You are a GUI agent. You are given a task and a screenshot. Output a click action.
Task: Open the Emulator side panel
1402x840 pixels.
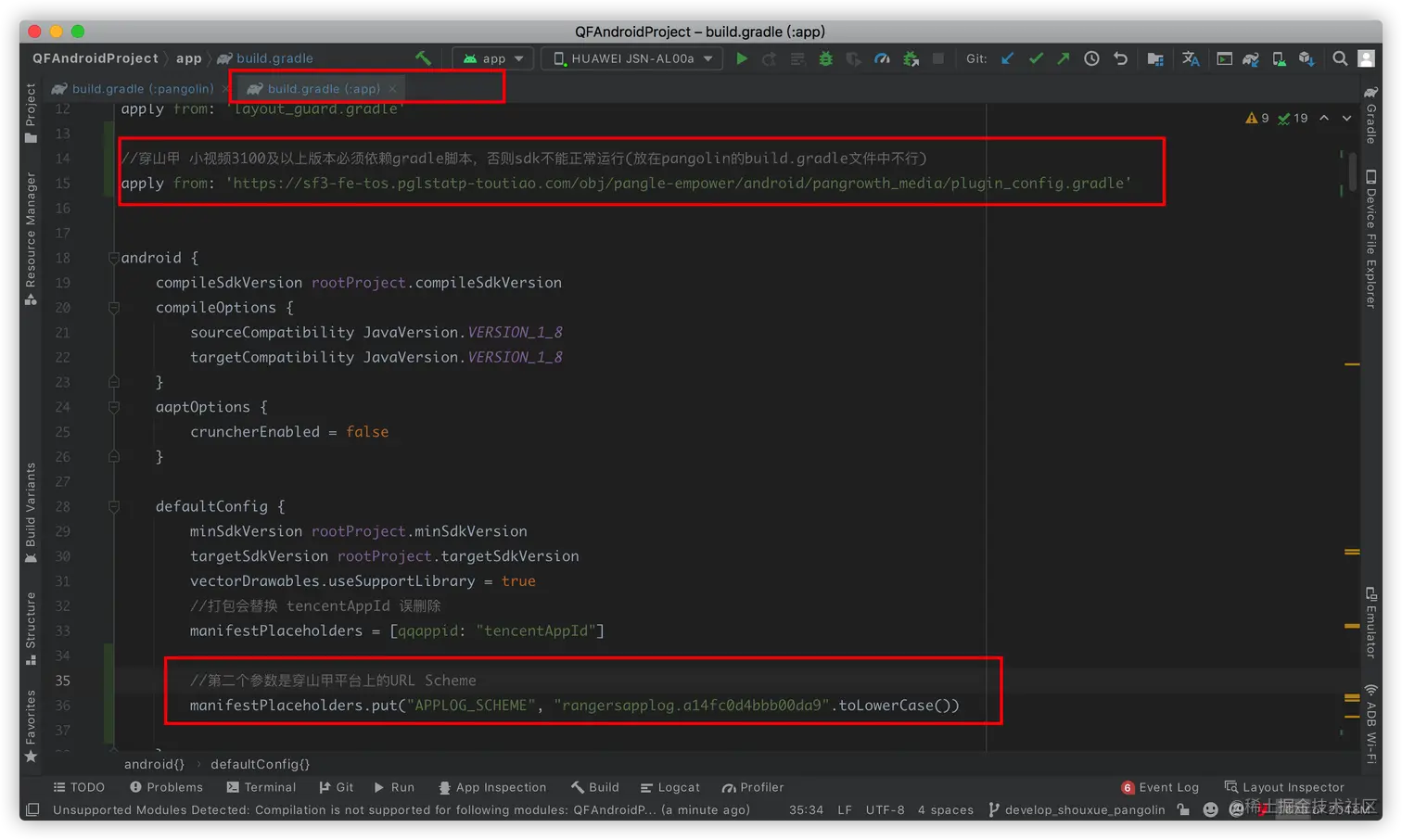1370,621
